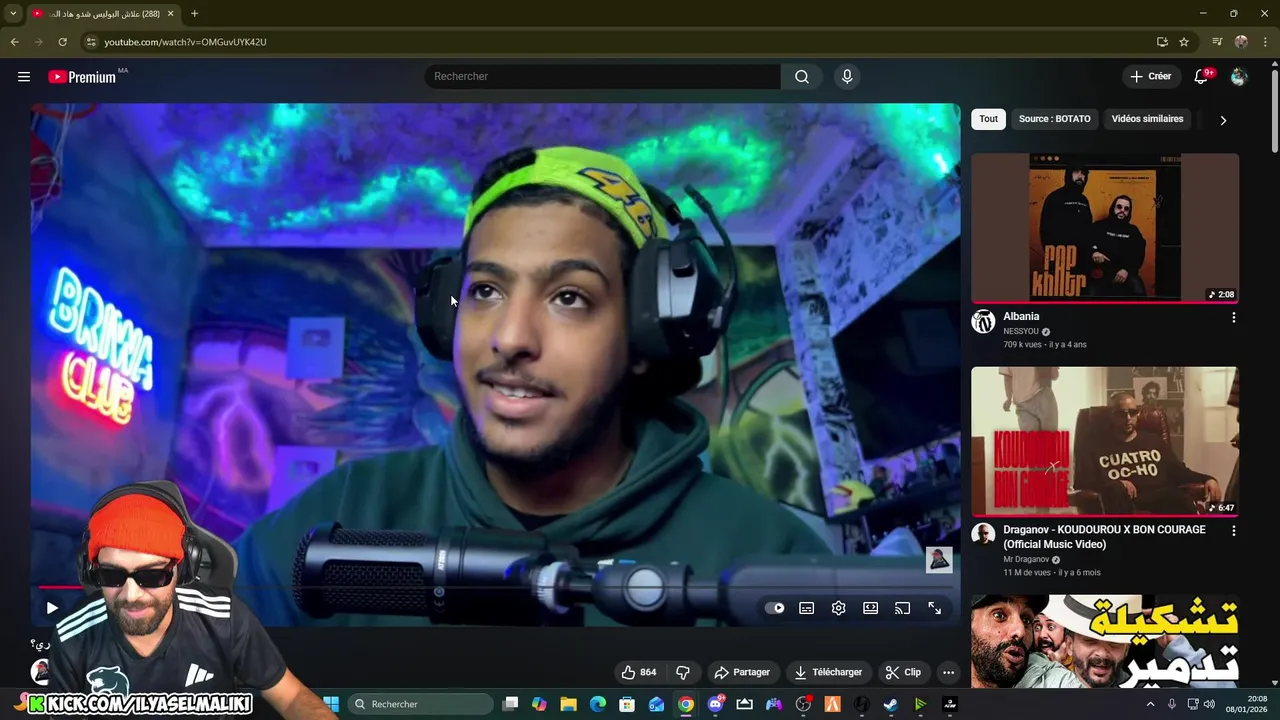This screenshot has width=1280, height=720.
Task: Open Discord from the taskbar
Action: [x=715, y=704]
